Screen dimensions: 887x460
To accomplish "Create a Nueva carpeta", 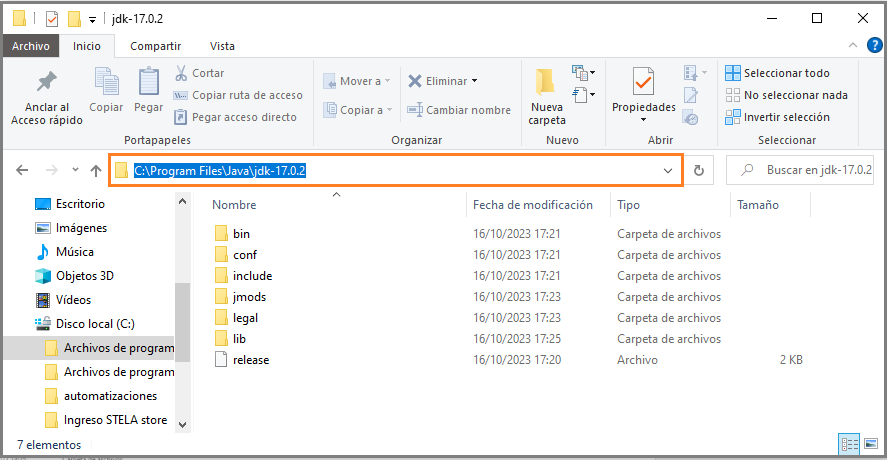I will tap(546, 96).
